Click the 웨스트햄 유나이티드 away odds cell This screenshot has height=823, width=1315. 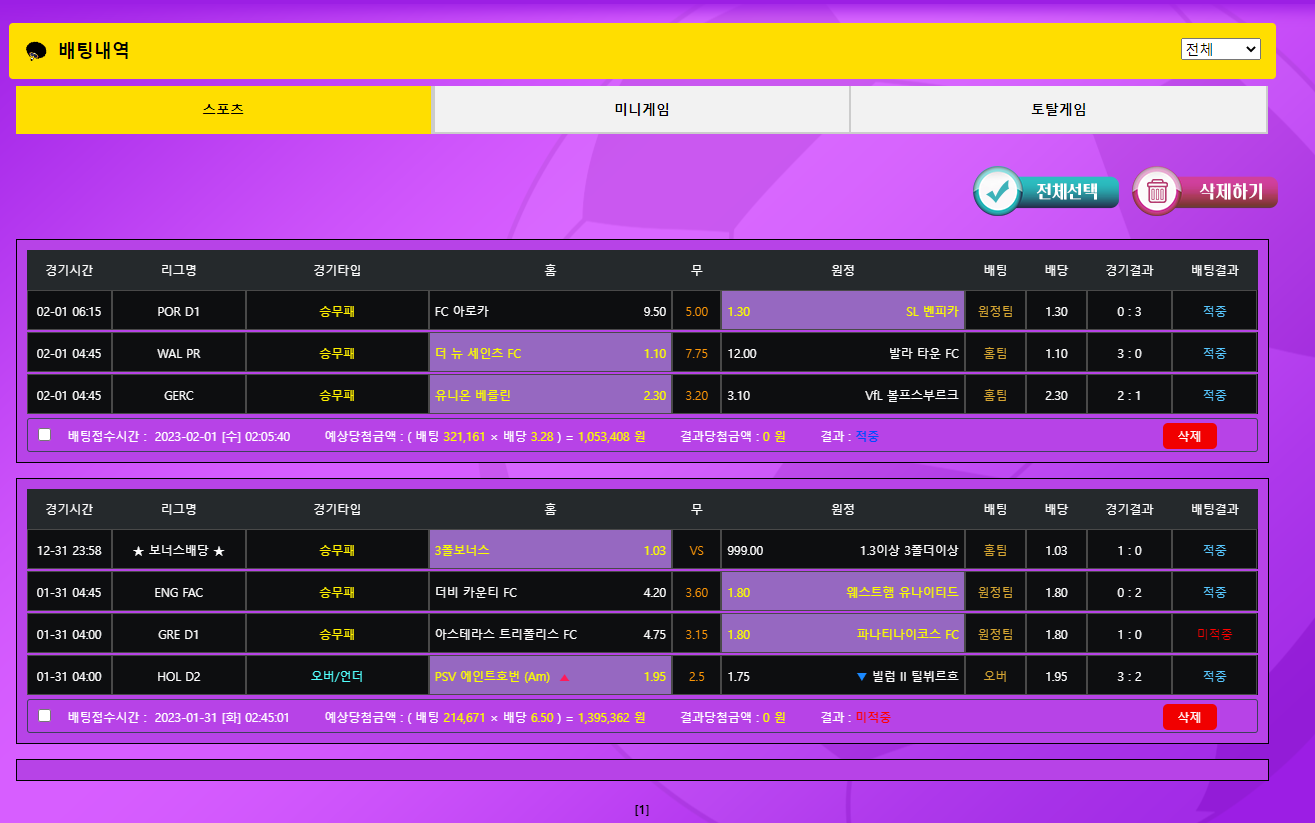point(842,592)
